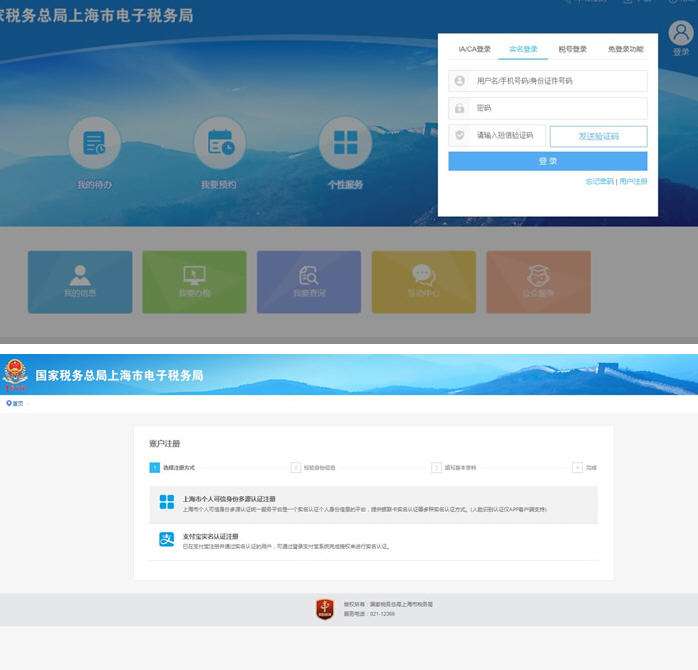Click the 发送验证码 button
Image resolution: width=698 pixels, height=670 pixels.
point(599,136)
